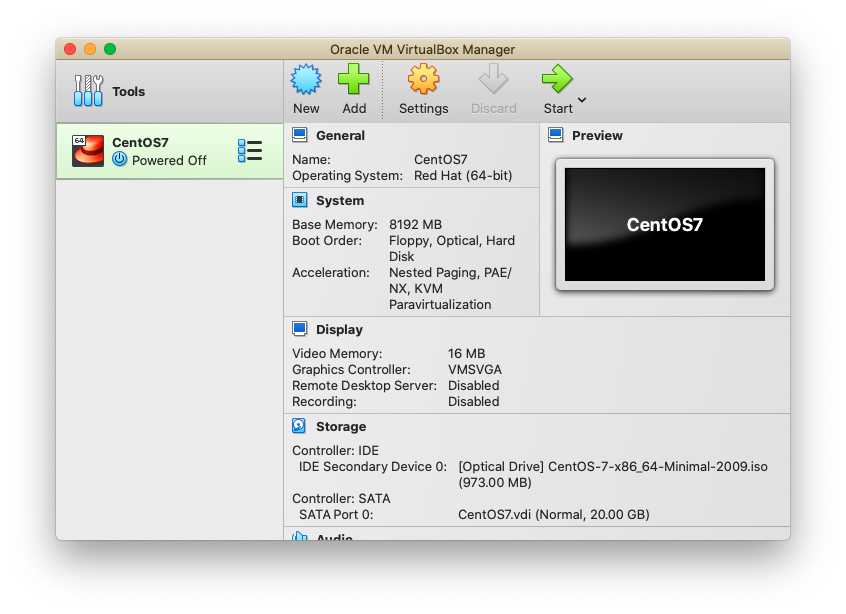
Task: Click the New virtual machine icon
Action: point(306,80)
